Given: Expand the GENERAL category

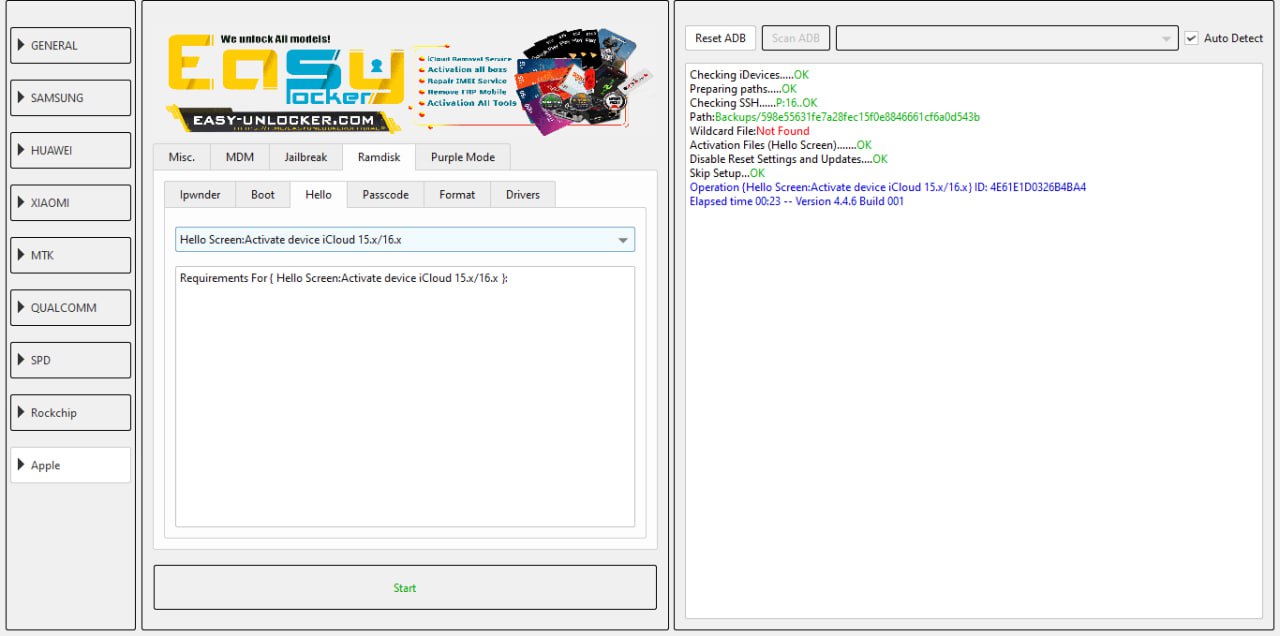Looking at the screenshot, I should pos(71,45).
